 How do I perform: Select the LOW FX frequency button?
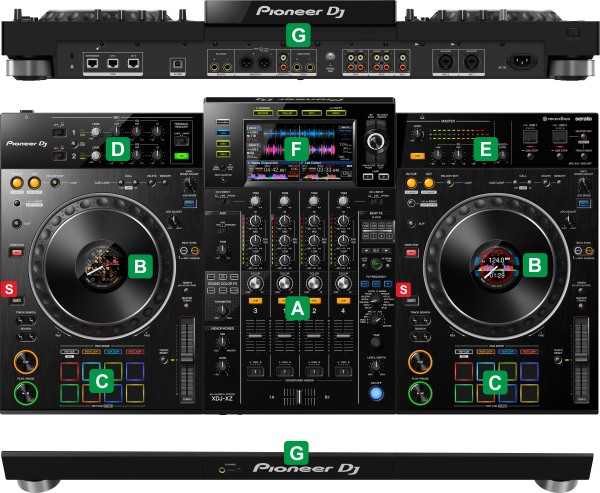point(365,284)
